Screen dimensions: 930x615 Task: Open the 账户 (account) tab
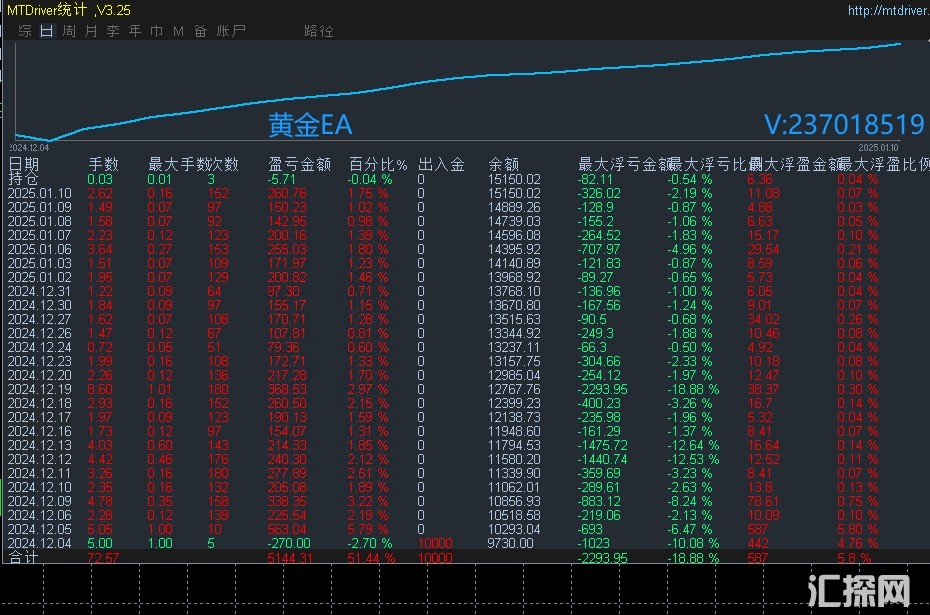(231, 31)
